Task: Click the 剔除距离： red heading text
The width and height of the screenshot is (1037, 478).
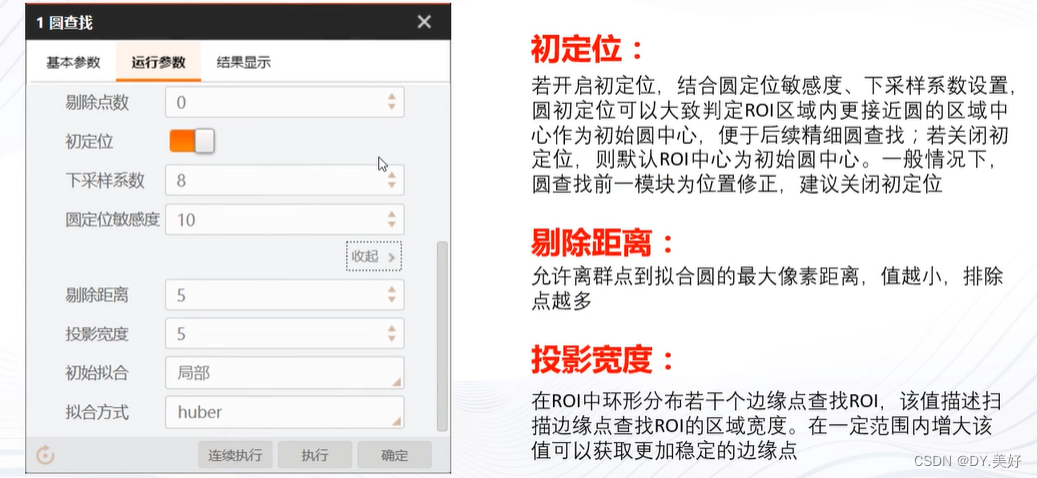Action: click(603, 243)
